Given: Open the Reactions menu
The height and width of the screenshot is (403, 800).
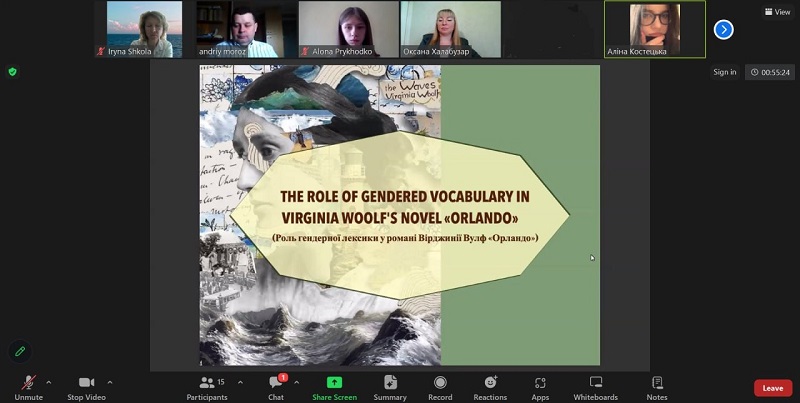Looking at the screenshot, I should click(490, 388).
